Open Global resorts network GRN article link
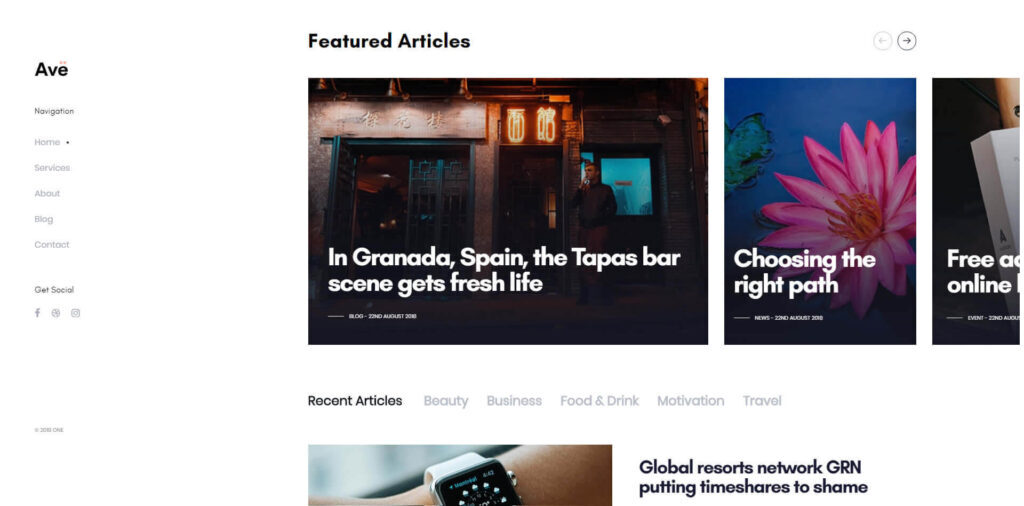The image size is (1024, 506). click(x=753, y=477)
